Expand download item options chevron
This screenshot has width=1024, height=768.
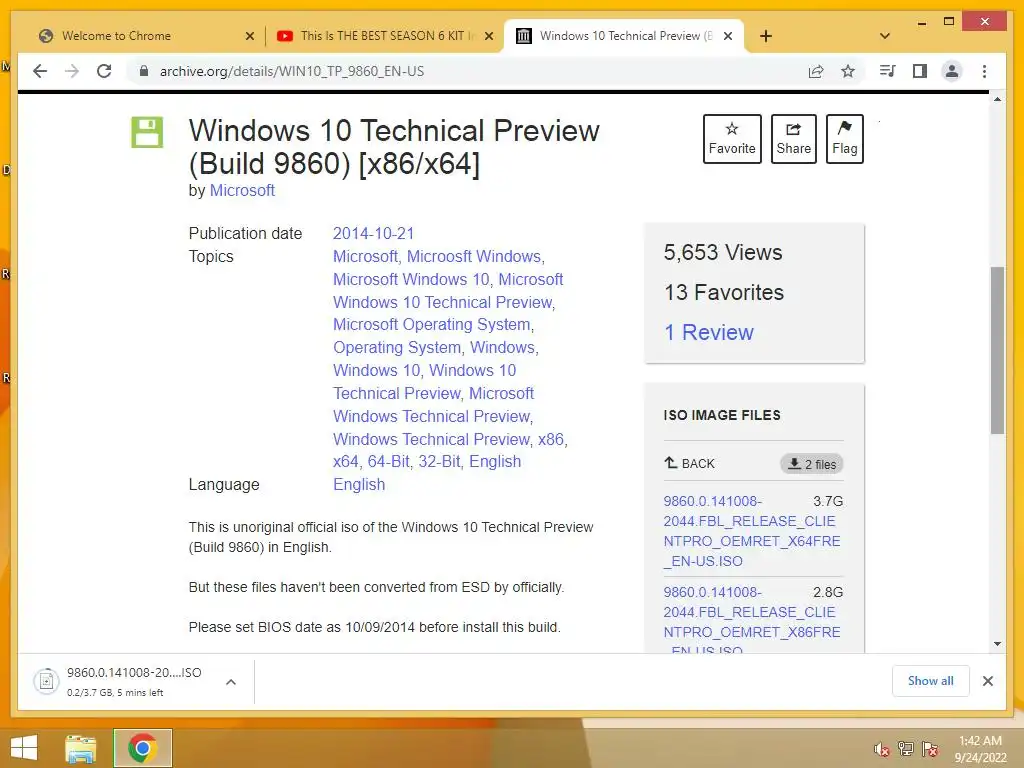click(231, 682)
